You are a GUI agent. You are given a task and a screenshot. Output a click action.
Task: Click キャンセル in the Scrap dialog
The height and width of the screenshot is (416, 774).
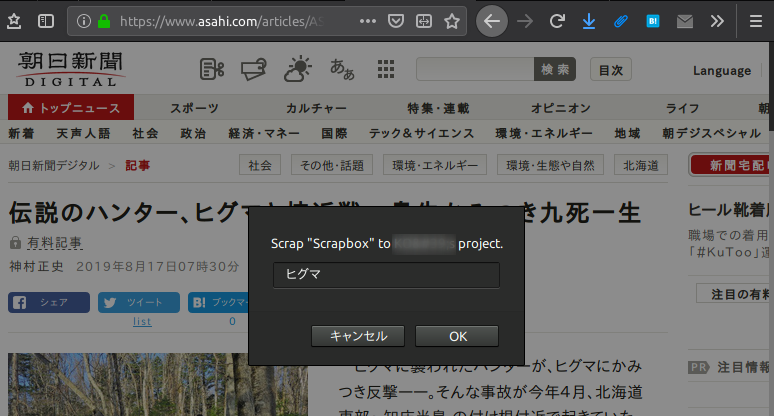358,336
